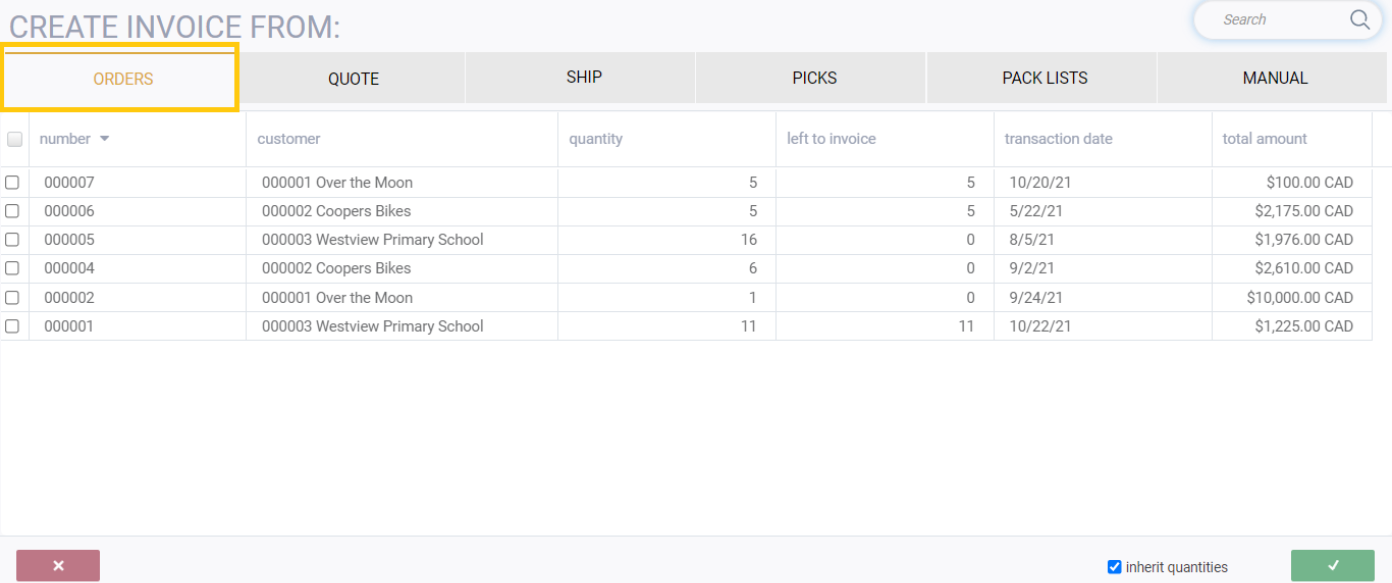Viewport: 1392px width, 583px height.
Task: Click the transaction date column header
Action: coord(1058,139)
